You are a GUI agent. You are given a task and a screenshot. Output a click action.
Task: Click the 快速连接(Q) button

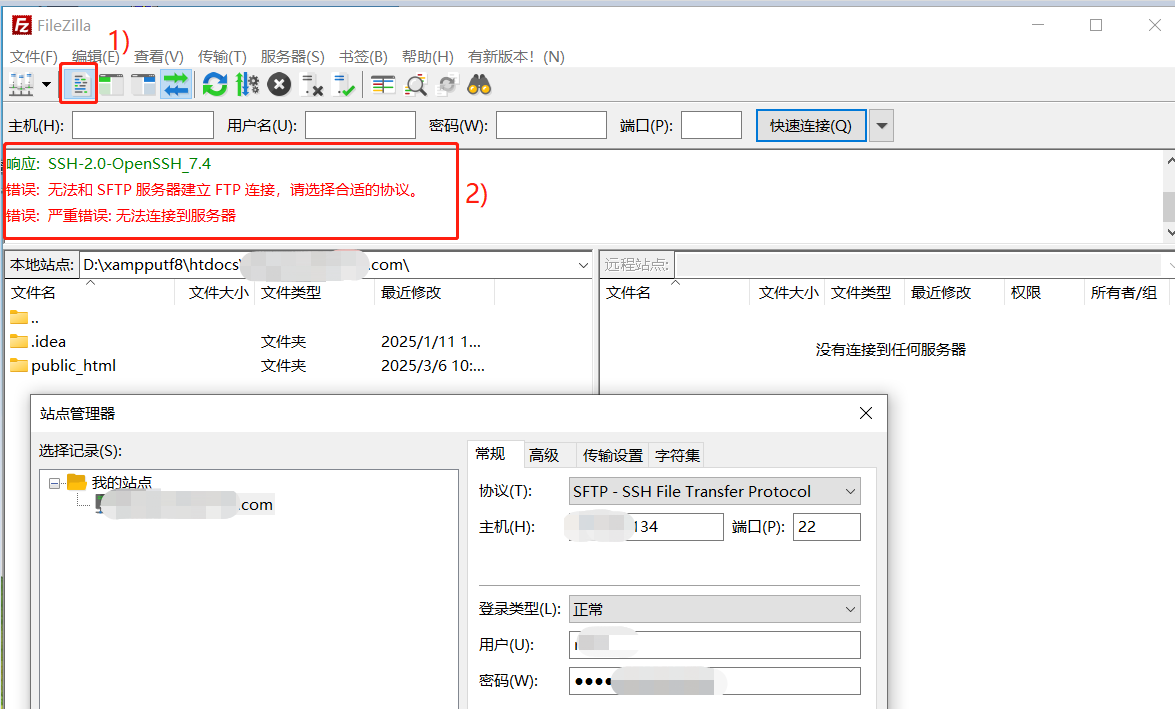tap(811, 125)
